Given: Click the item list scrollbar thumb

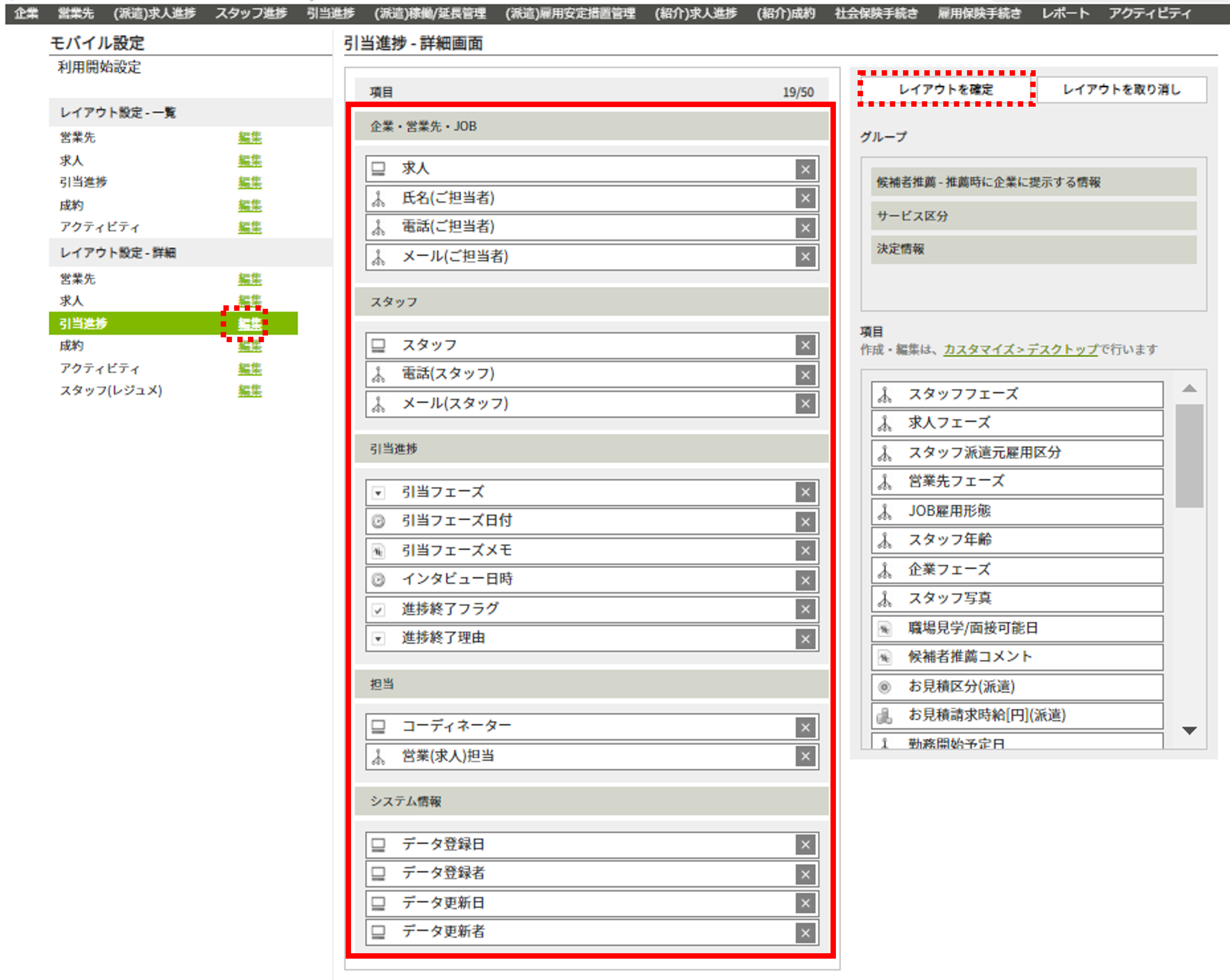Looking at the screenshot, I should 1190,455.
